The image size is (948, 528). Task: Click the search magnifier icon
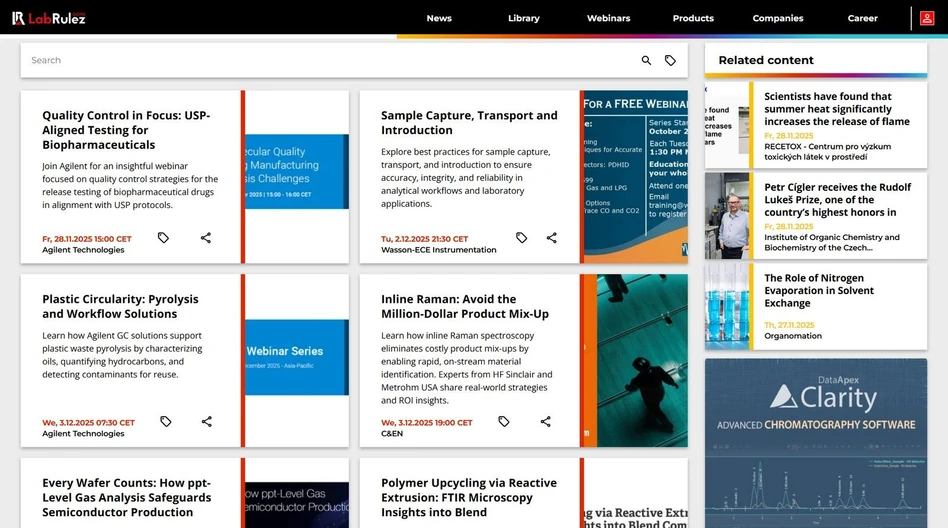646,61
